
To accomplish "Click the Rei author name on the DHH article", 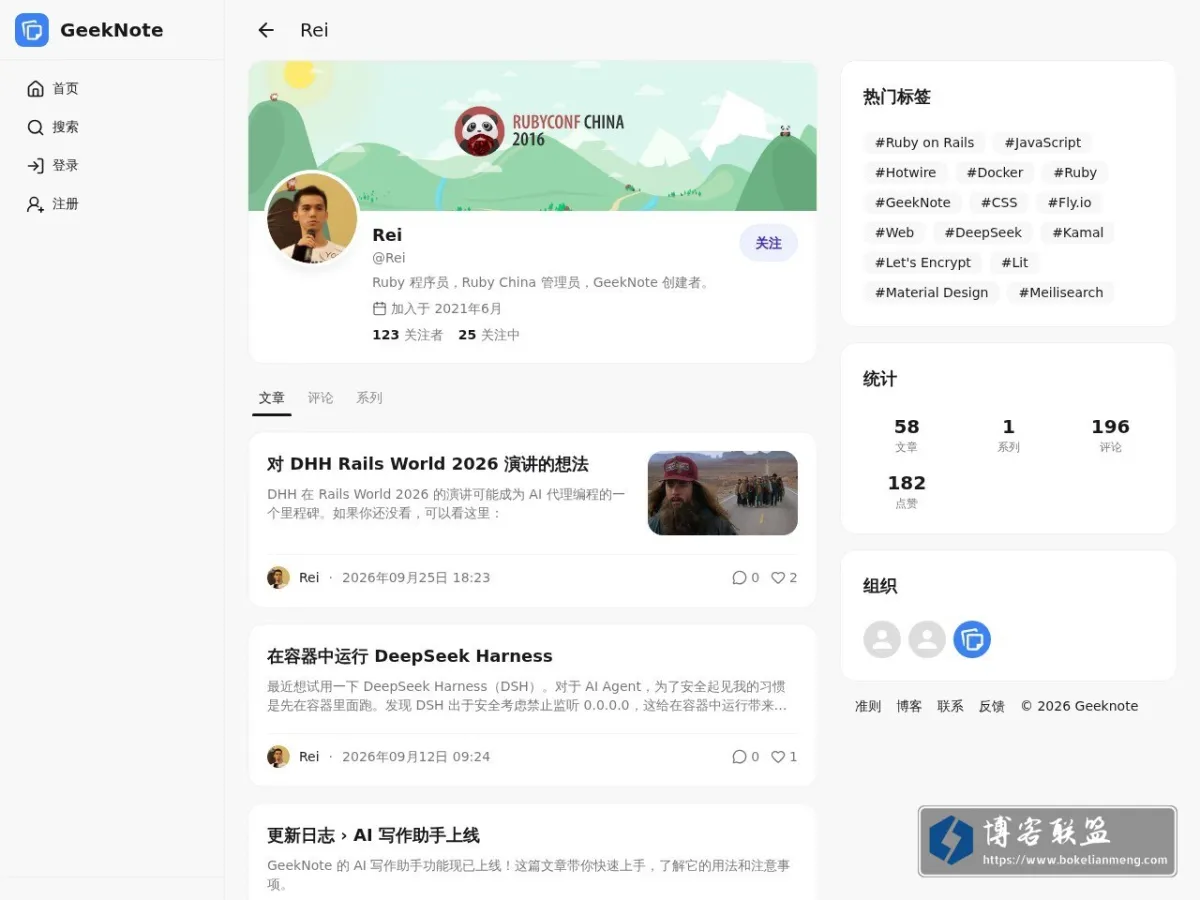I will [309, 577].
